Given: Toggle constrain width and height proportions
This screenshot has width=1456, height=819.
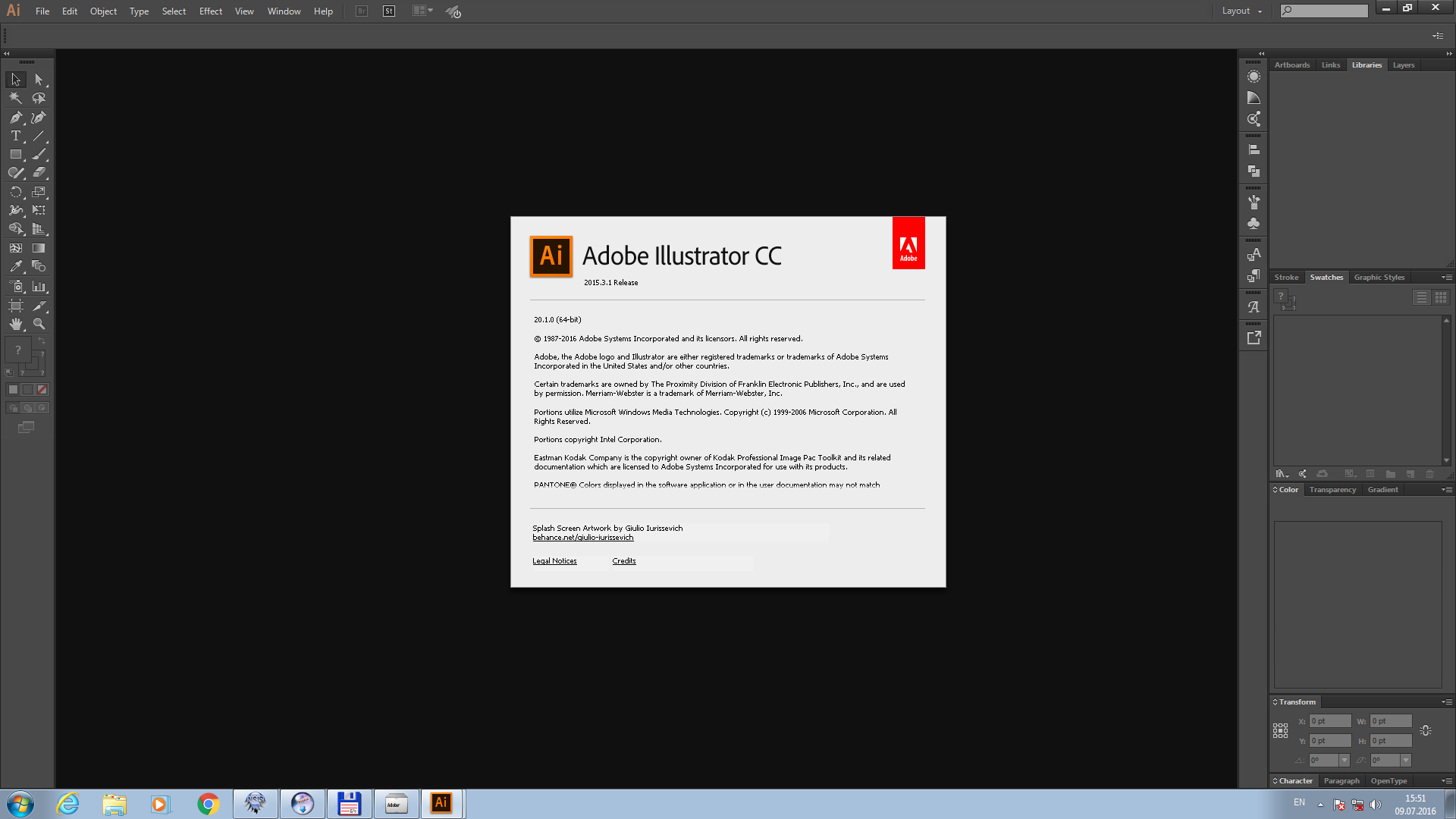Looking at the screenshot, I should [x=1426, y=731].
